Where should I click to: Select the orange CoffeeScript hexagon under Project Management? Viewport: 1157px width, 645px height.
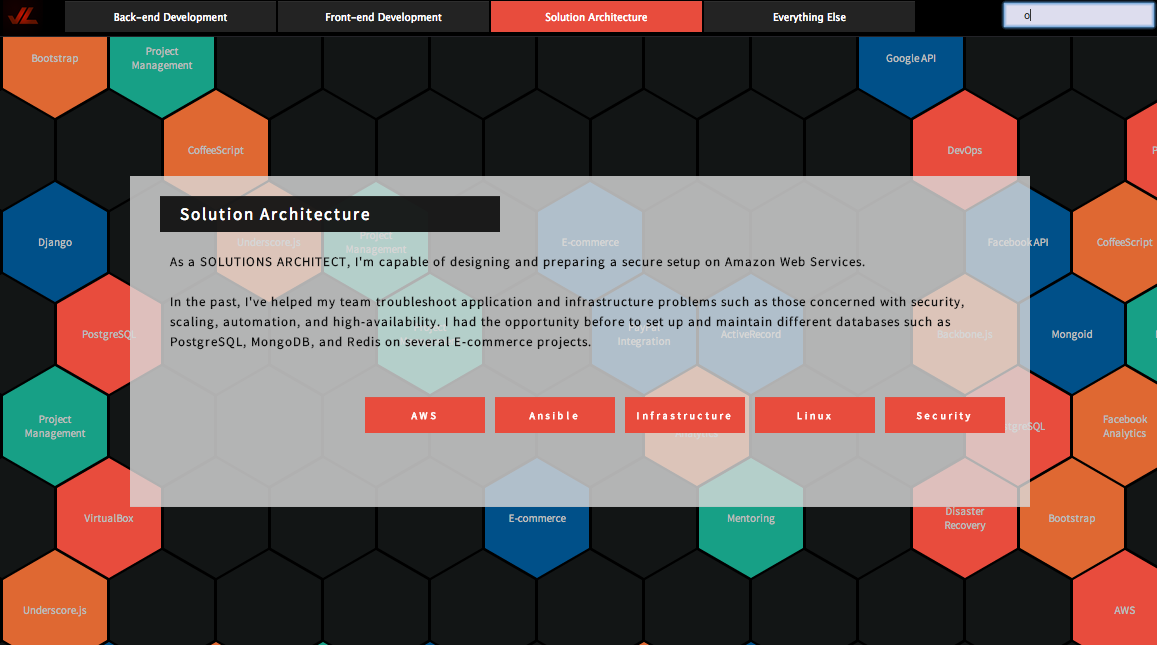(x=215, y=140)
